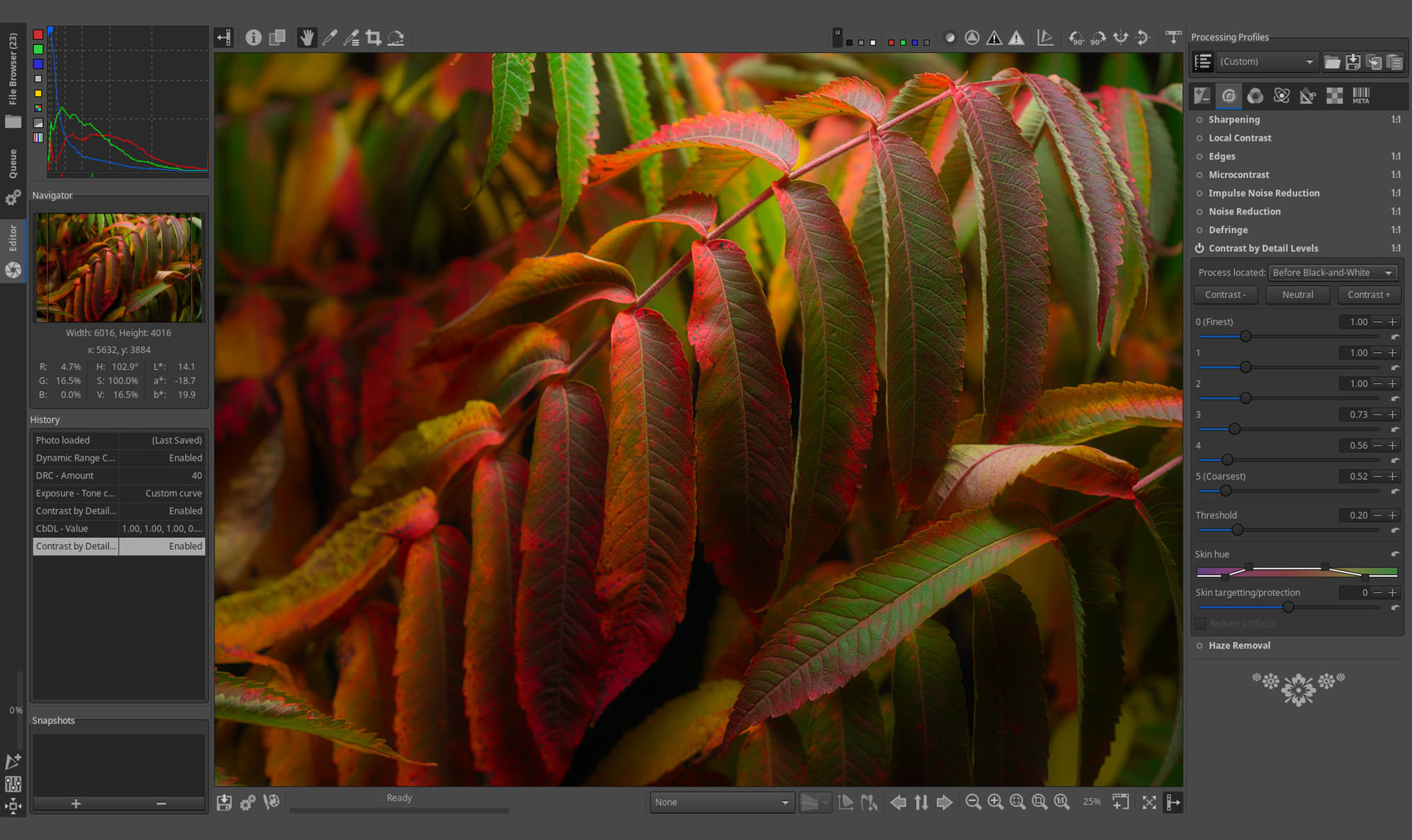Click the Neutral button
The height and width of the screenshot is (840, 1412).
(1298, 295)
